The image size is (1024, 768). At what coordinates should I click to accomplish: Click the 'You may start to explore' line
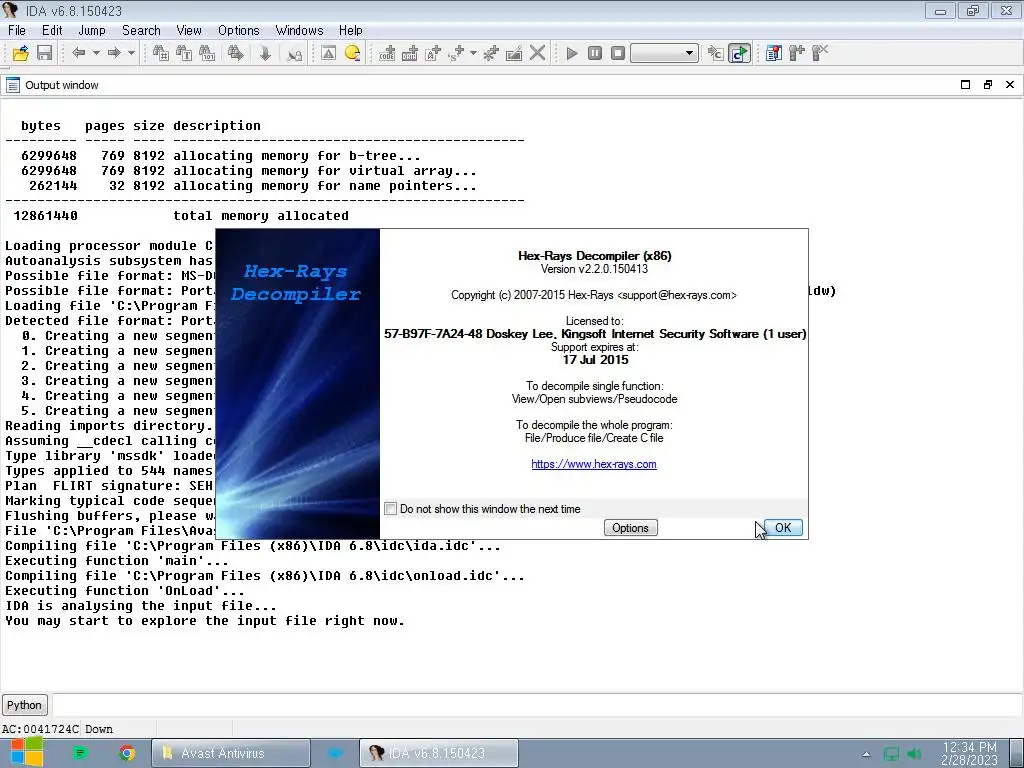205,621
